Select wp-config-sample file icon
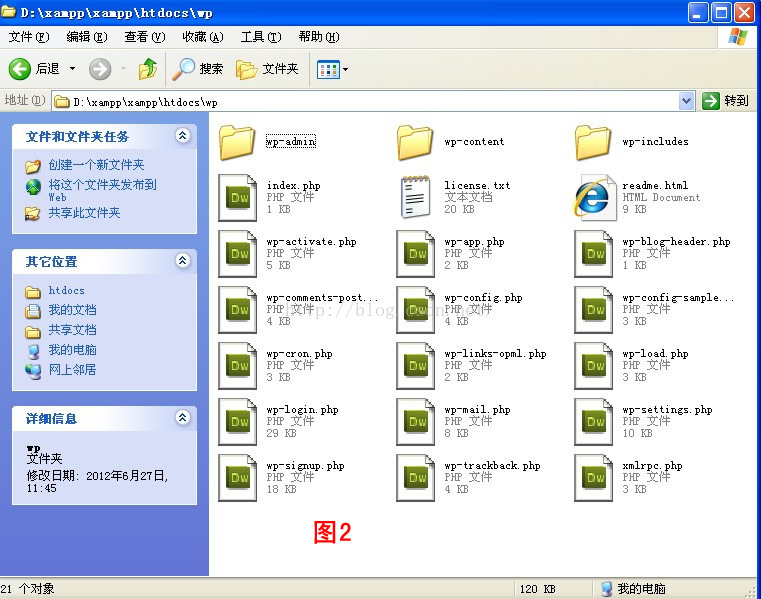Screen dimensions: 761x599 tap(594, 310)
